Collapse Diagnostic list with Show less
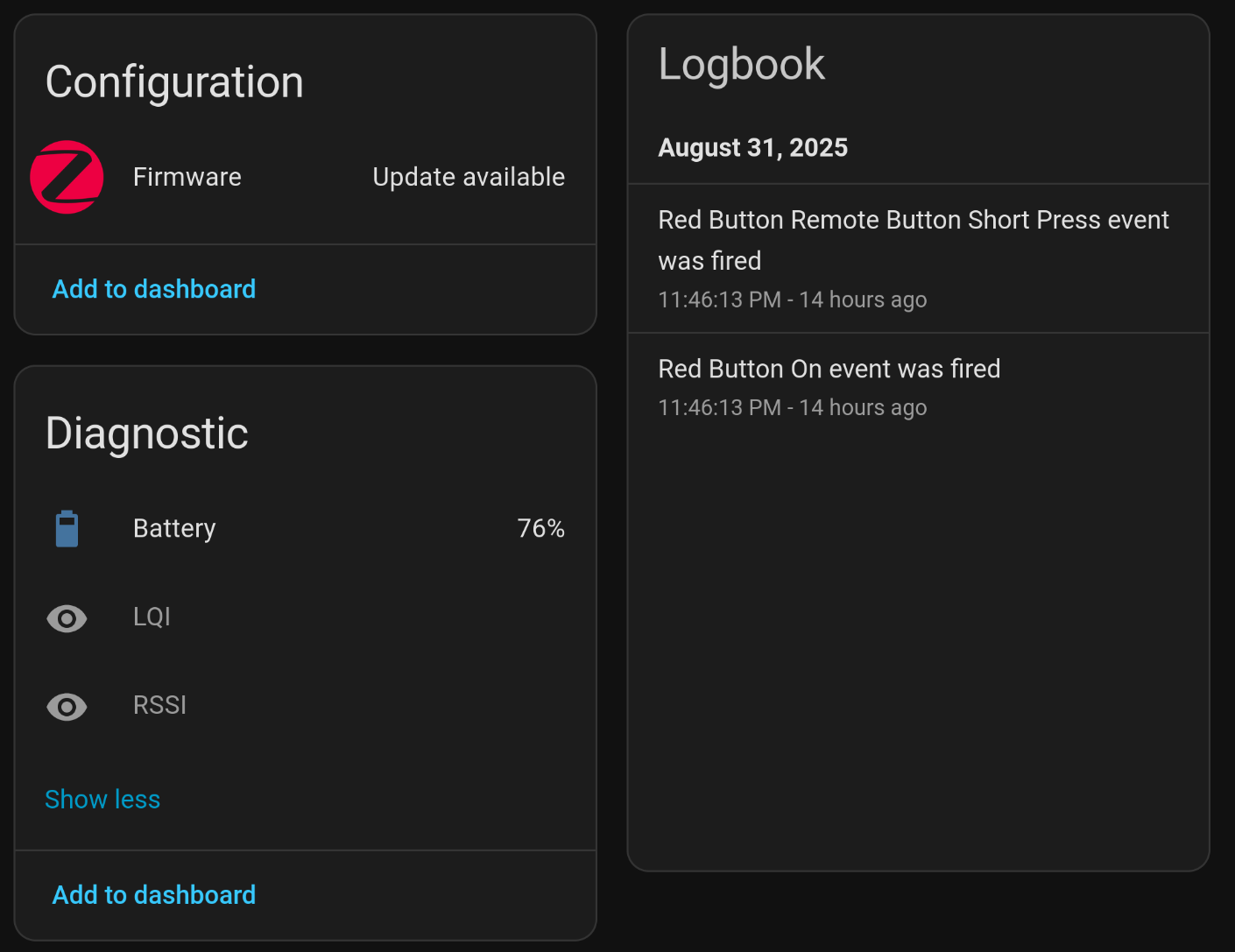The height and width of the screenshot is (952, 1235). 102,800
